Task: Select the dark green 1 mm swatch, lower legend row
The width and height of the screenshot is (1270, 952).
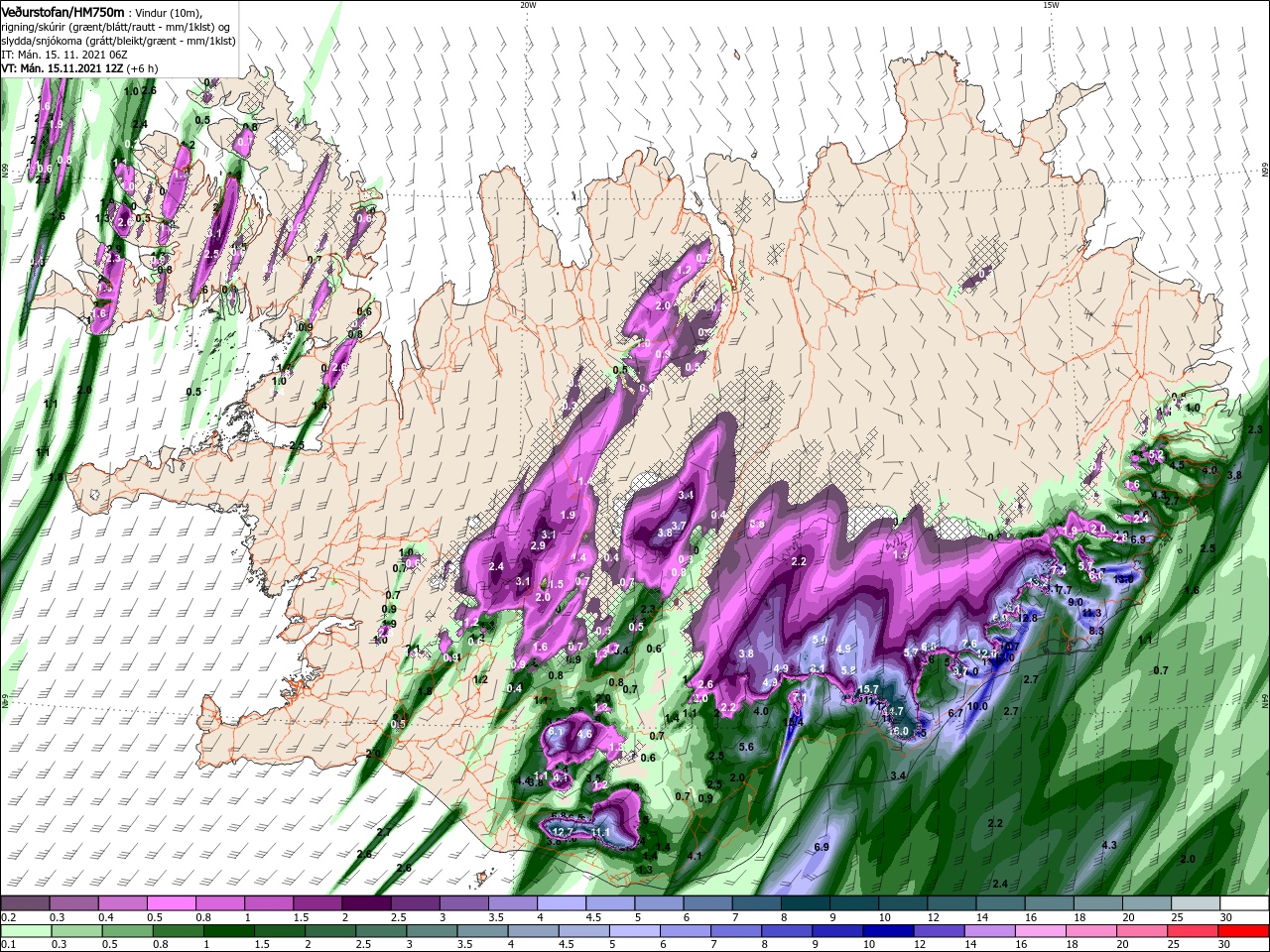Action: pyautogui.click(x=227, y=931)
